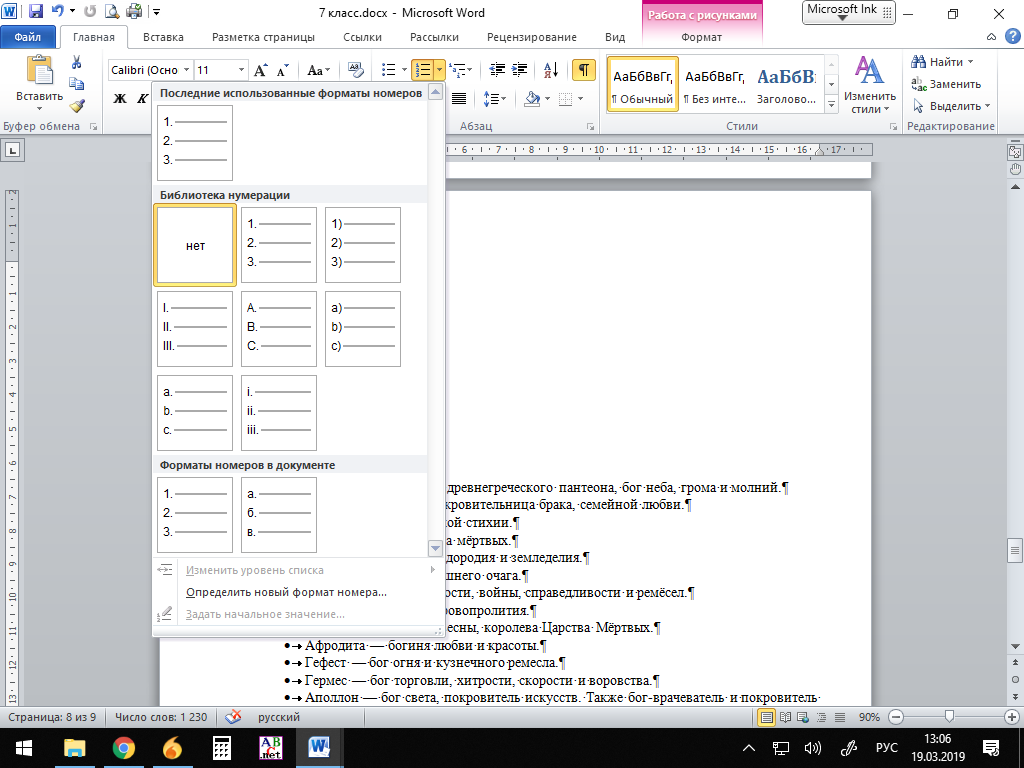This screenshot has height=768, width=1024.
Task: Click the Cut scissors icon
Action: point(77,62)
